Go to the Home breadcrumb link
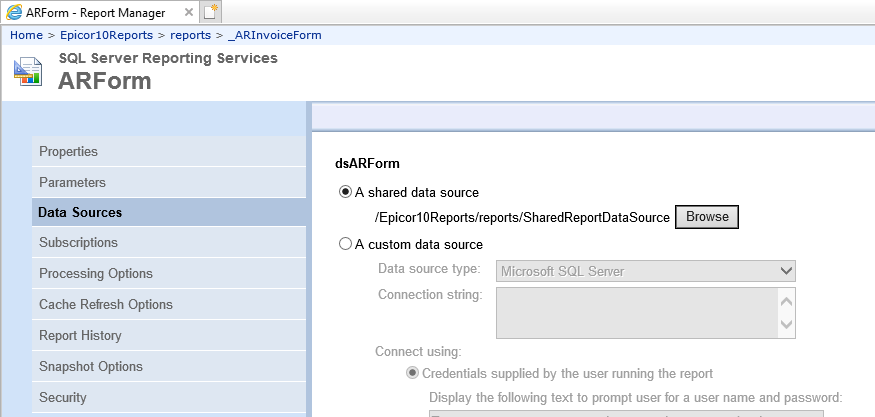875x417 pixels. click(26, 35)
